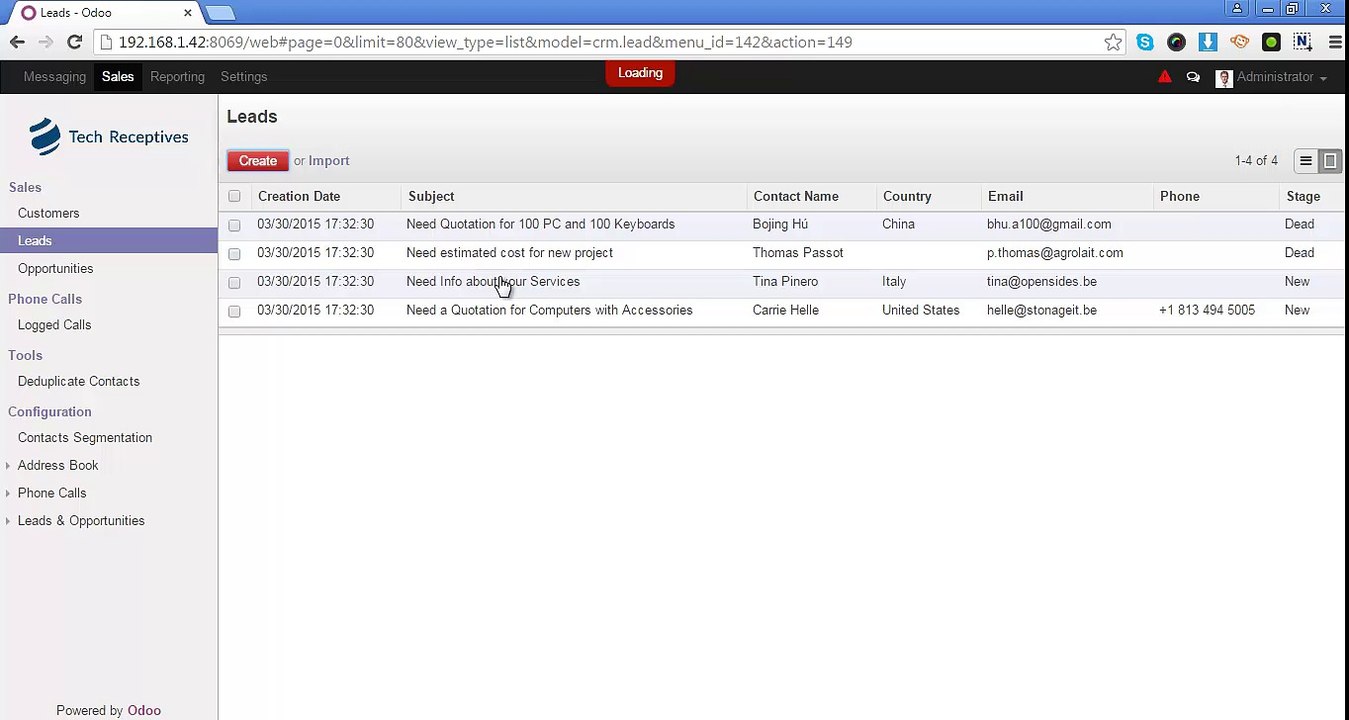Open the color wheel extension icon
Screen dimensions: 1349x720
click(x=1176, y=42)
